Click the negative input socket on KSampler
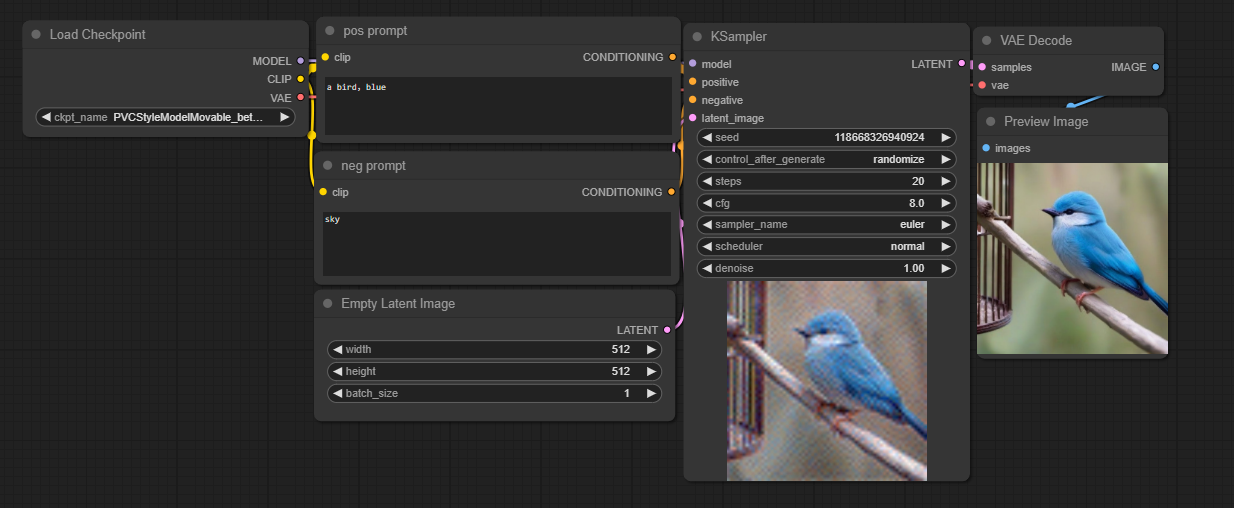Viewport: 1234px width, 508px height. click(x=692, y=100)
